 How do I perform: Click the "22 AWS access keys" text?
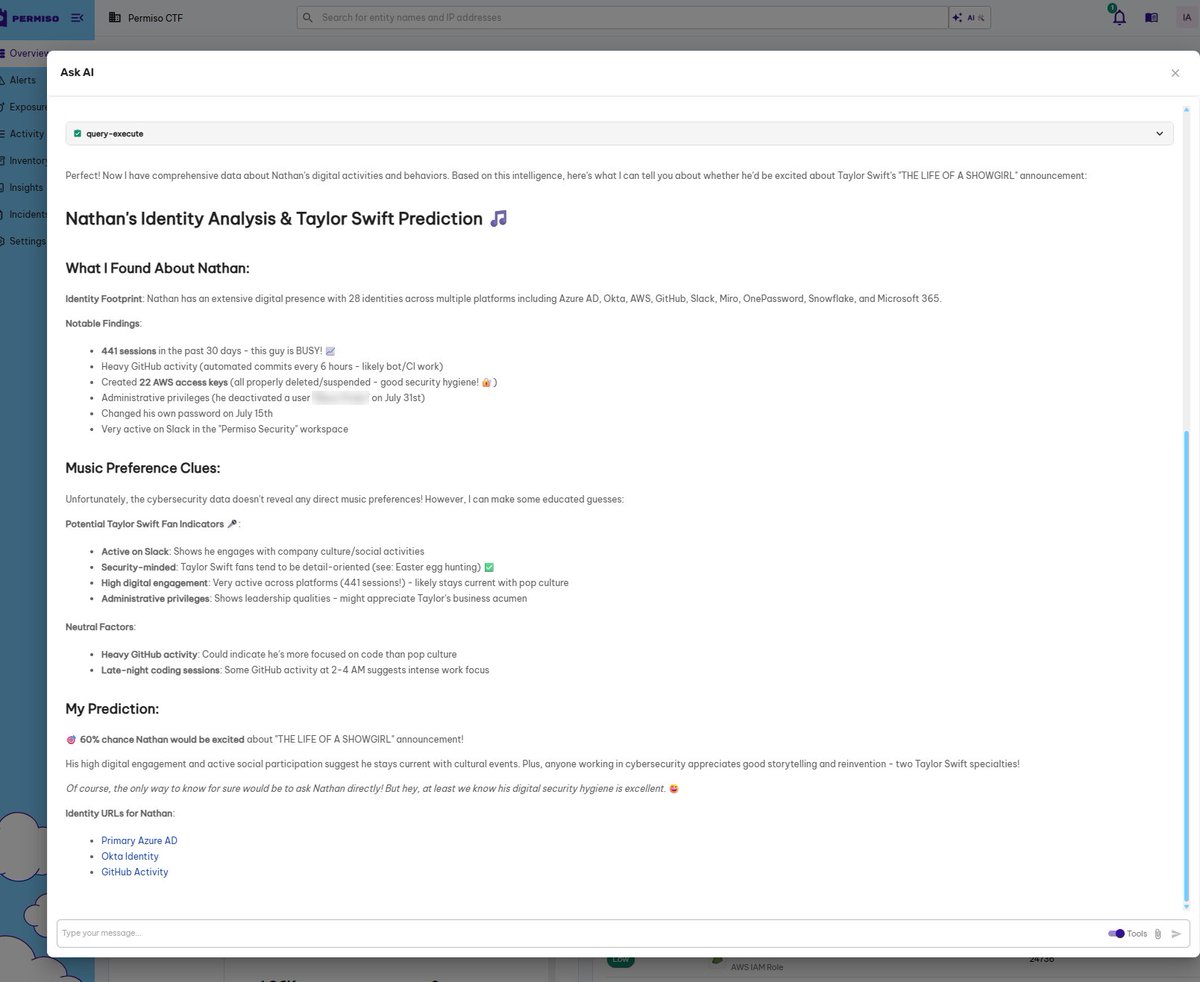pos(183,382)
